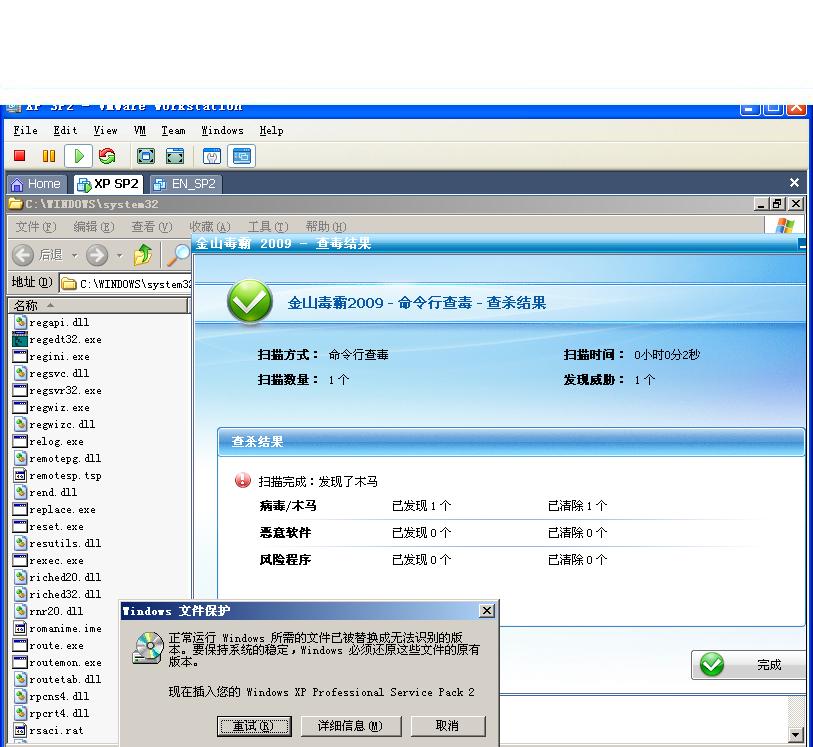Switch to the XP SP2 tab

pos(108,184)
